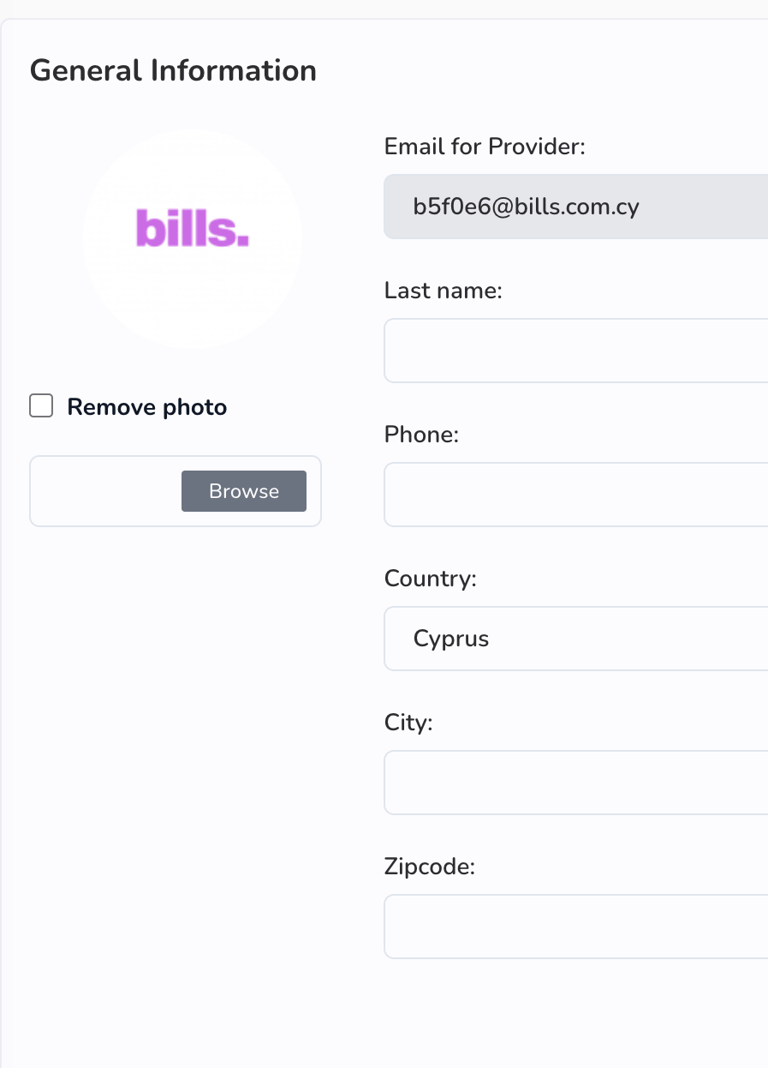Image resolution: width=768 pixels, height=1068 pixels.
Task: Click the "Last name:" label
Action: [443, 291]
